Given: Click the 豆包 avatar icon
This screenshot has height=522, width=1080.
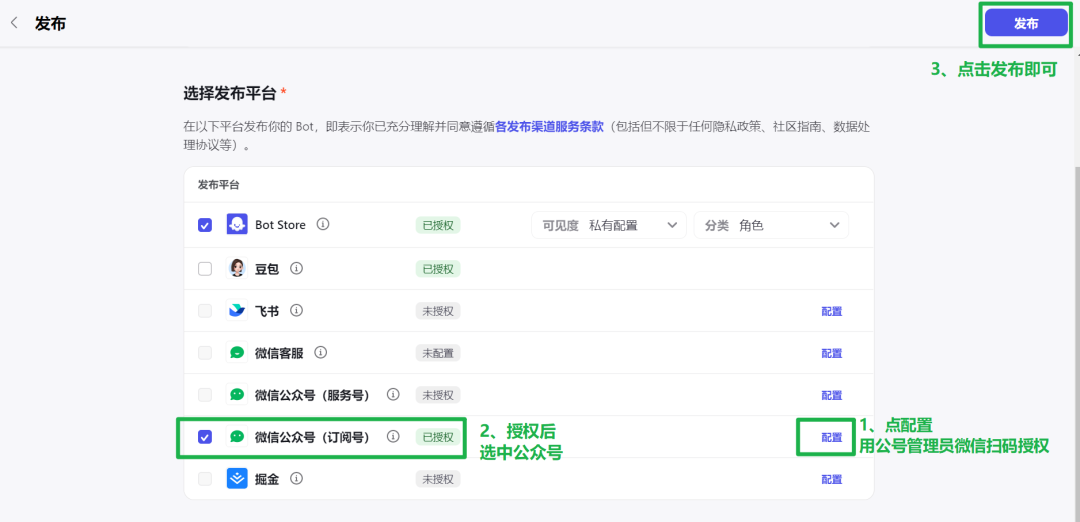Looking at the screenshot, I should pos(237,269).
